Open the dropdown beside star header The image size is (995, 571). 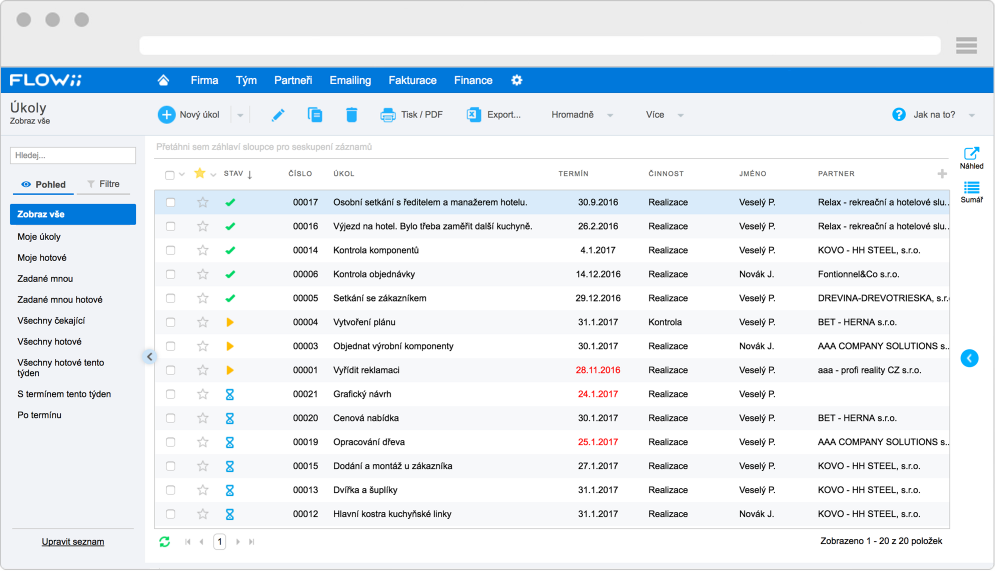pos(213,174)
